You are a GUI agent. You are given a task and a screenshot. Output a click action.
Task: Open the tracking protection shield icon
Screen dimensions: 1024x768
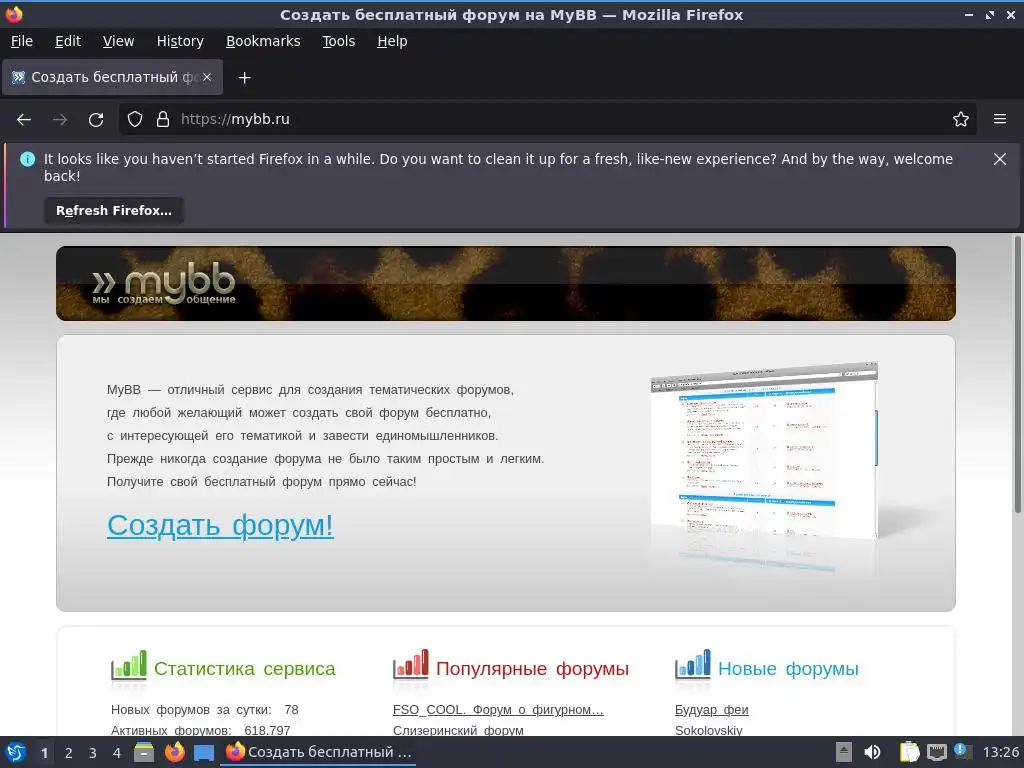(135, 120)
